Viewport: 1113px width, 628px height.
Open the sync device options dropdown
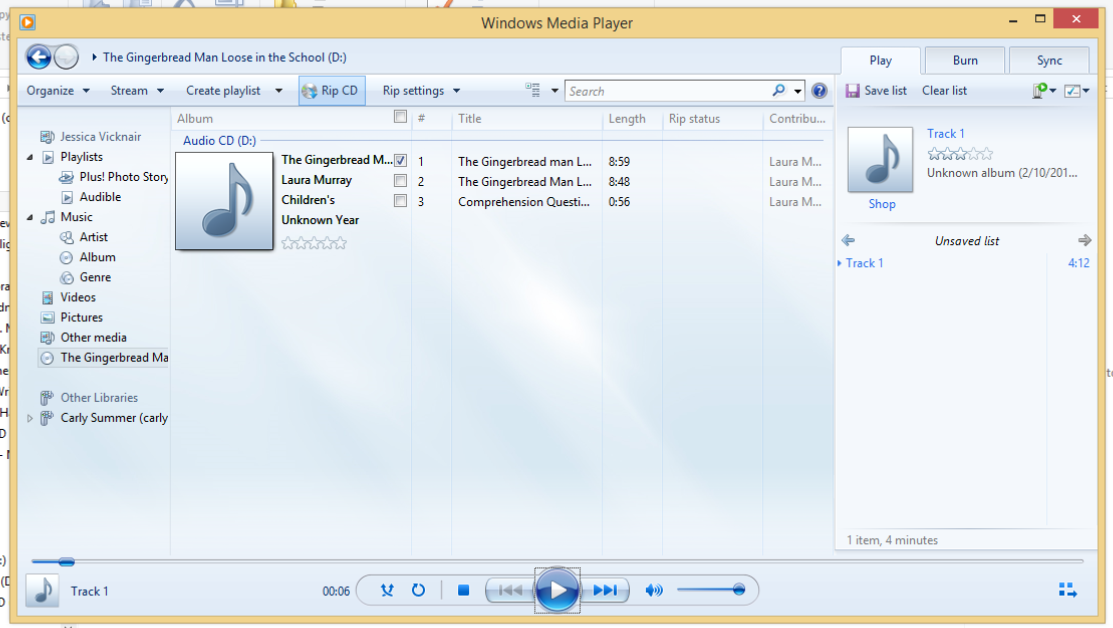coord(1044,91)
